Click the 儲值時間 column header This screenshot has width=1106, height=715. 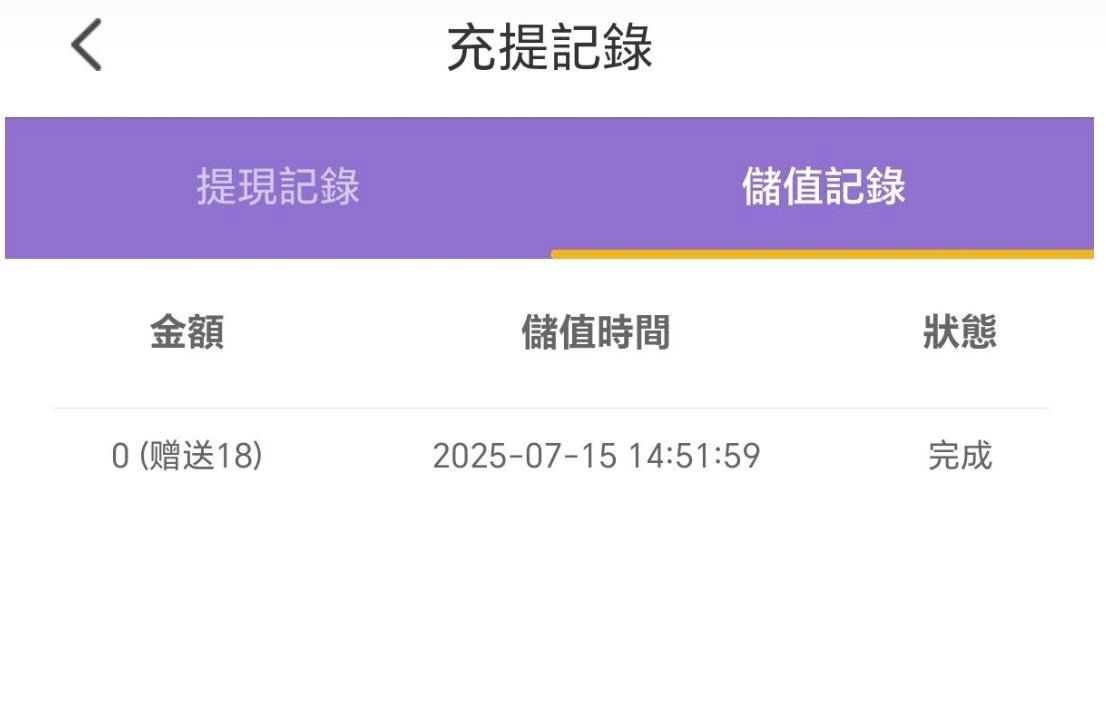(595, 333)
